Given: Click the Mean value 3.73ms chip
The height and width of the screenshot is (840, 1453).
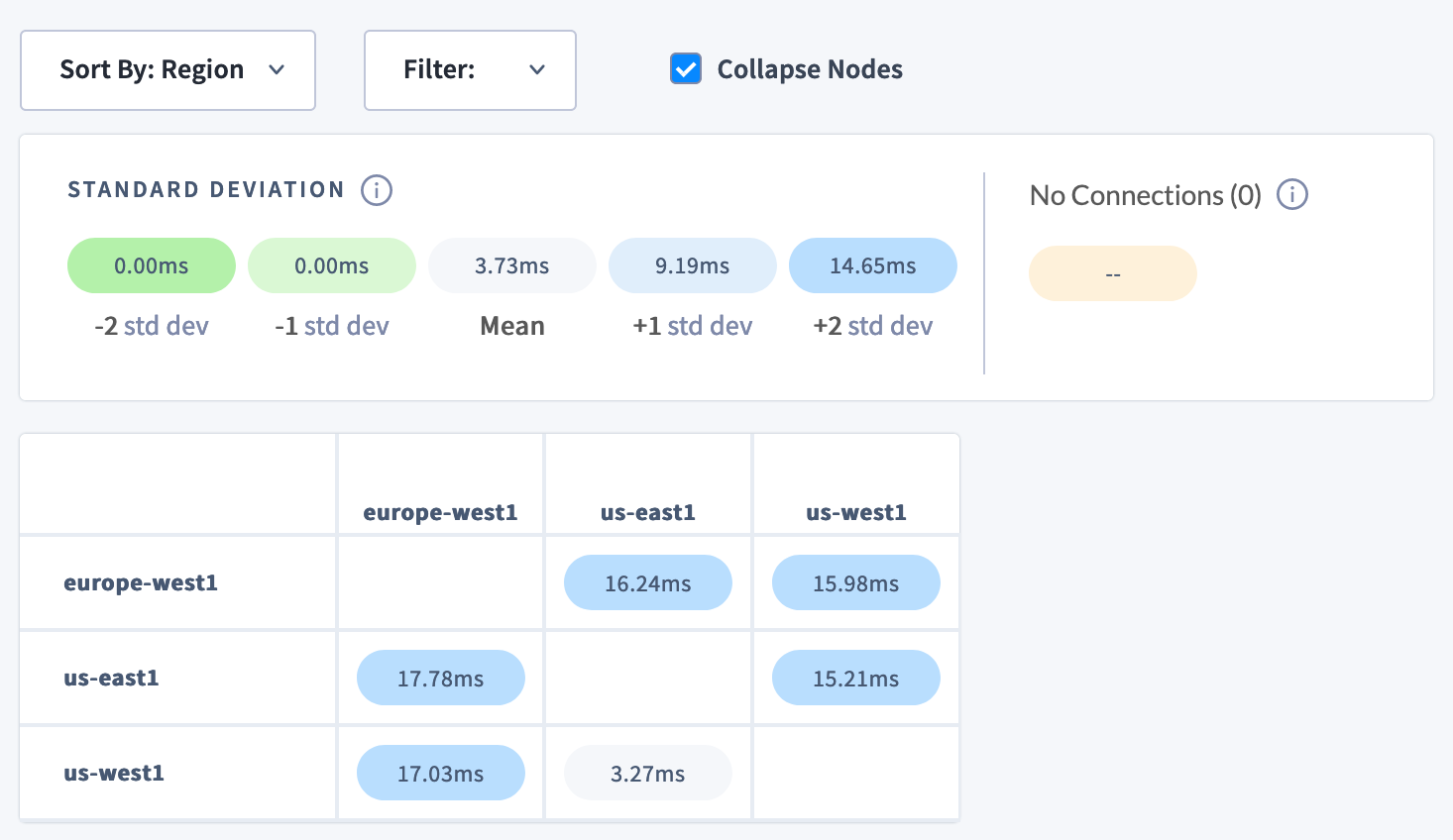Looking at the screenshot, I should click(511, 265).
